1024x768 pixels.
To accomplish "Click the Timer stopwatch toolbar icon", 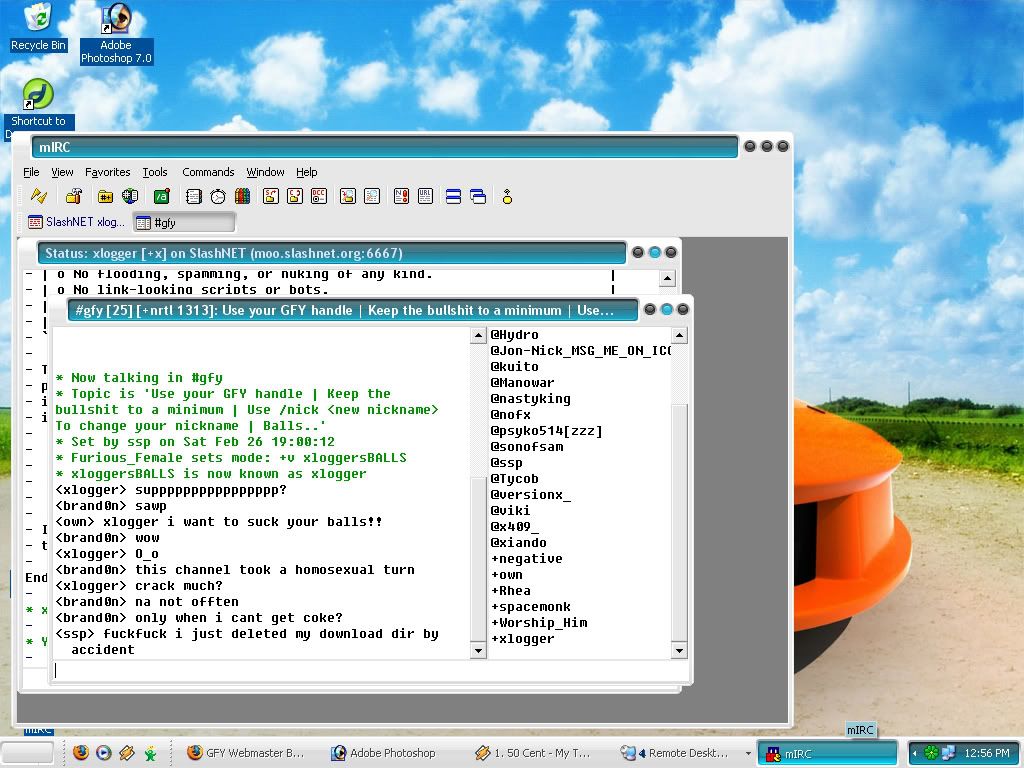I will (218, 196).
